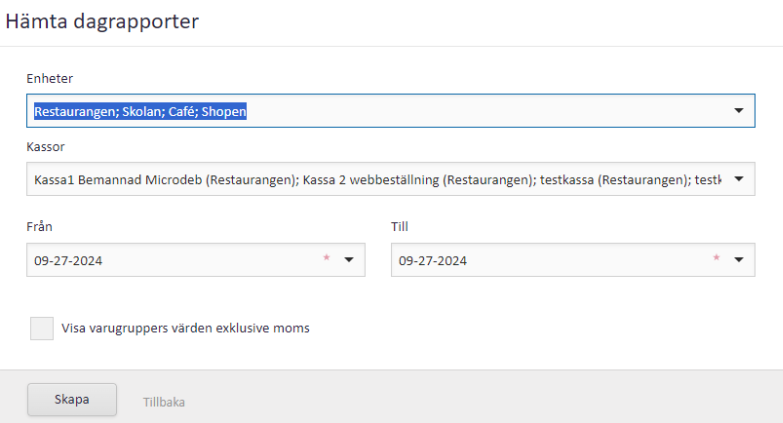The height and width of the screenshot is (423, 783).
Task: Click the Skapa button
Action: pyautogui.click(x=71, y=400)
